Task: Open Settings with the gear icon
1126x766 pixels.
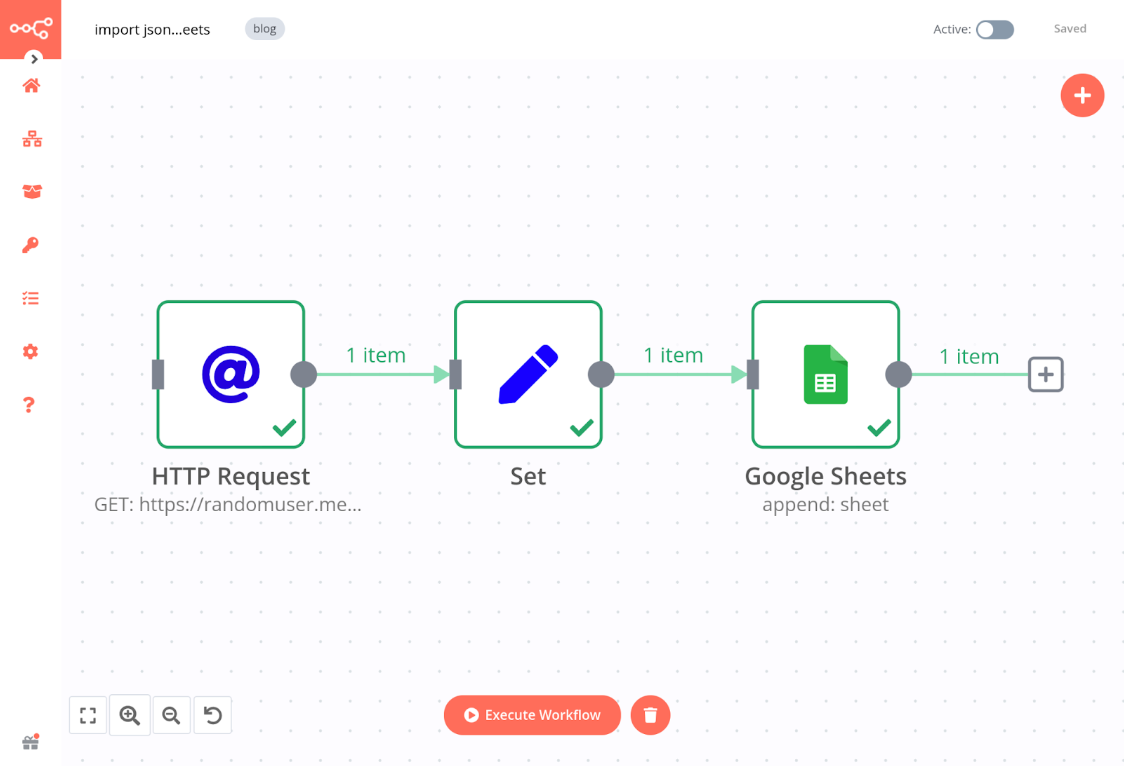Action: (30, 351)
